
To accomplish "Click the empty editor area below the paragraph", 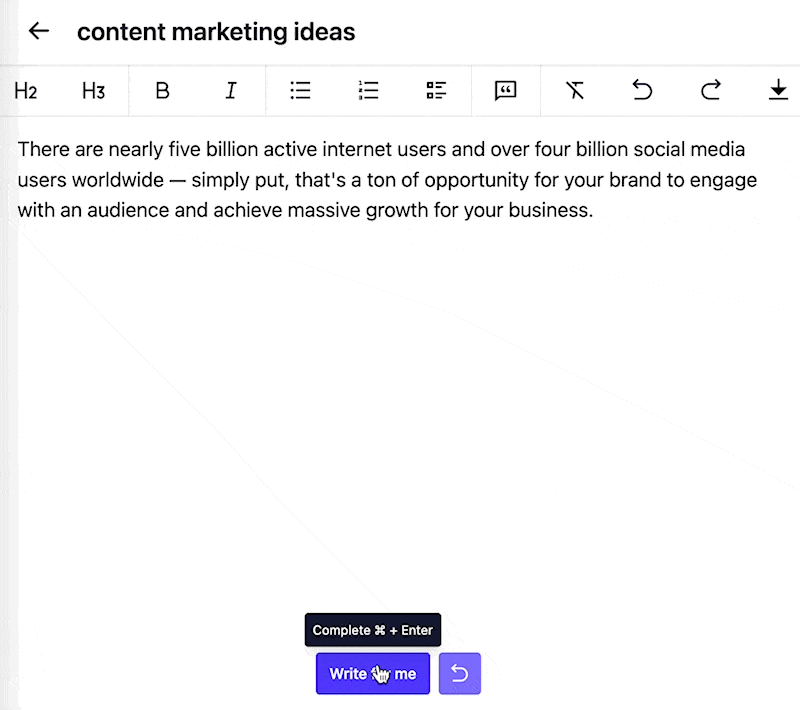I will (400, 400).
